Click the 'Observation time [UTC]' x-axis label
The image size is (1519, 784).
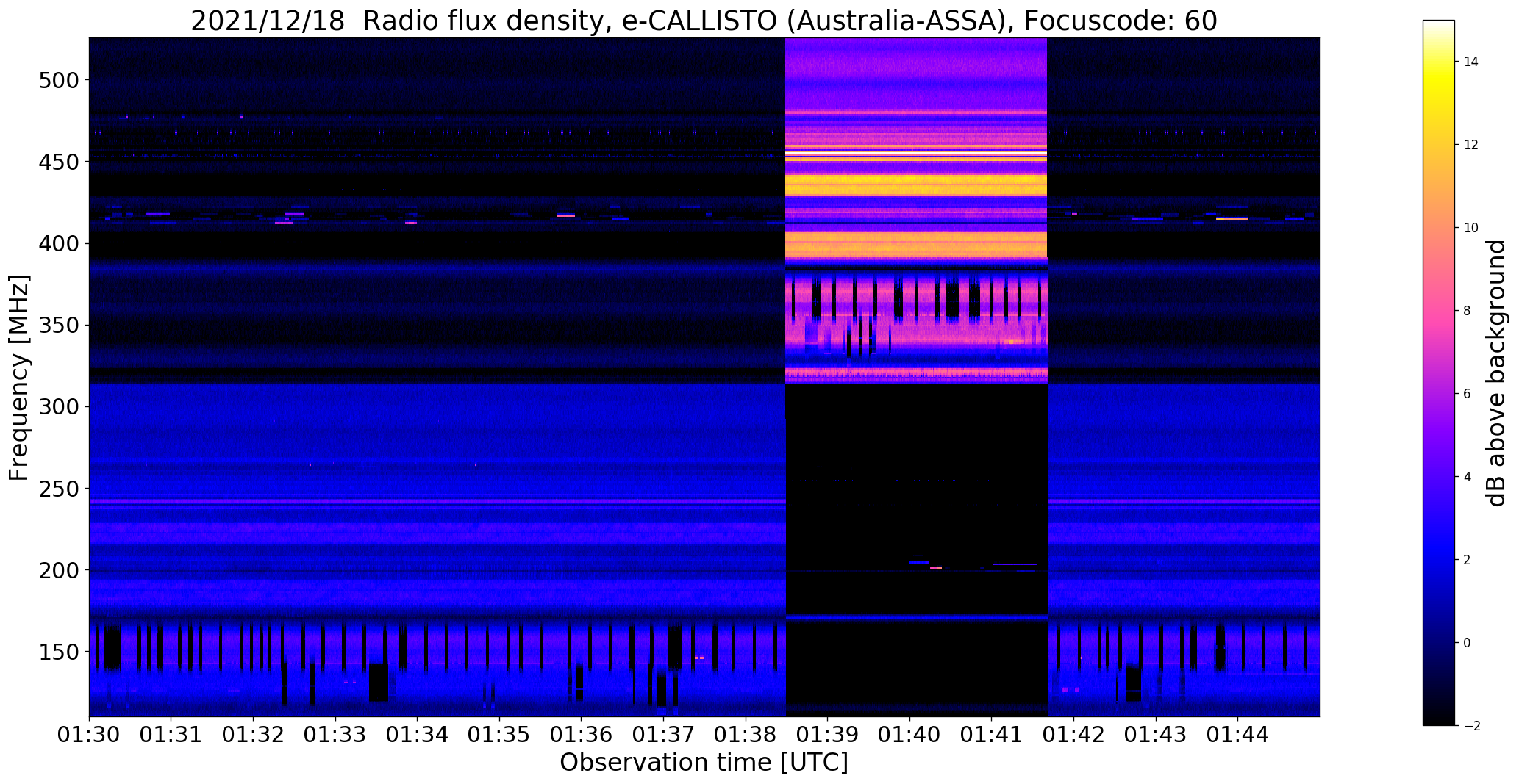[704, 763]
